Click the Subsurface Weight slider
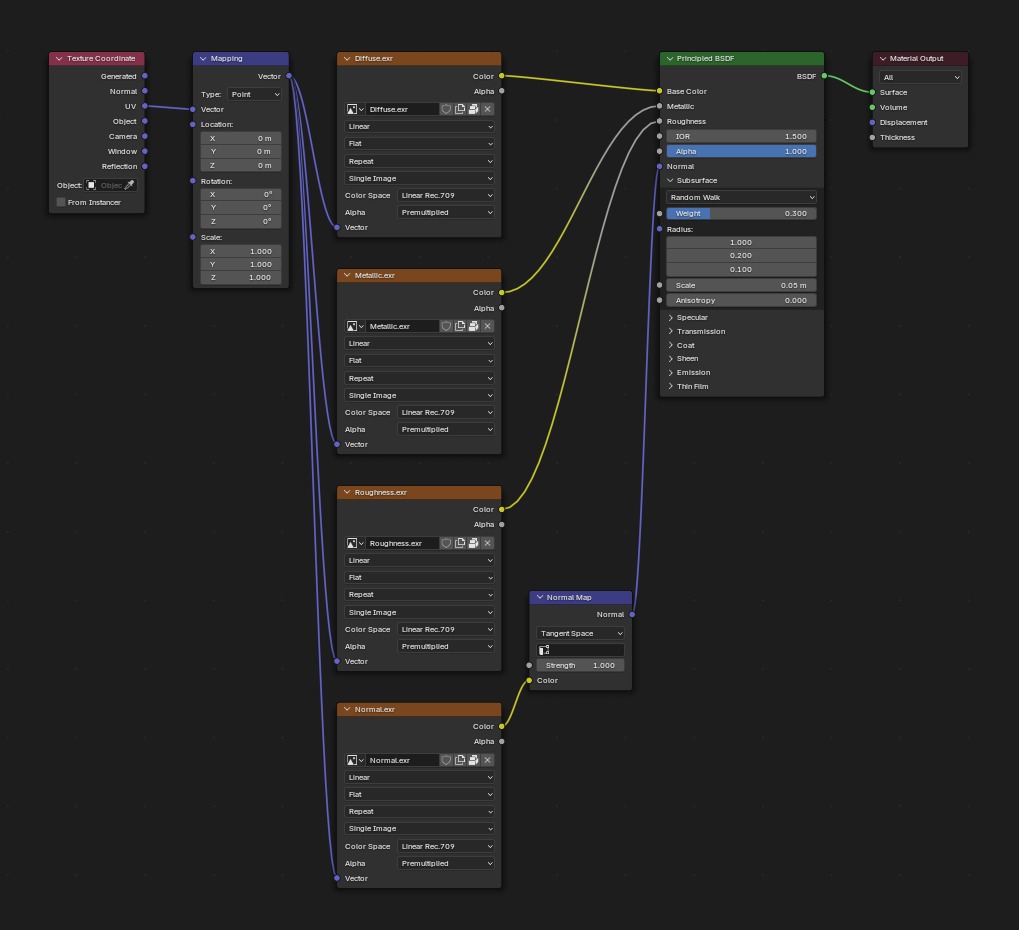 [x=741, y=213]
